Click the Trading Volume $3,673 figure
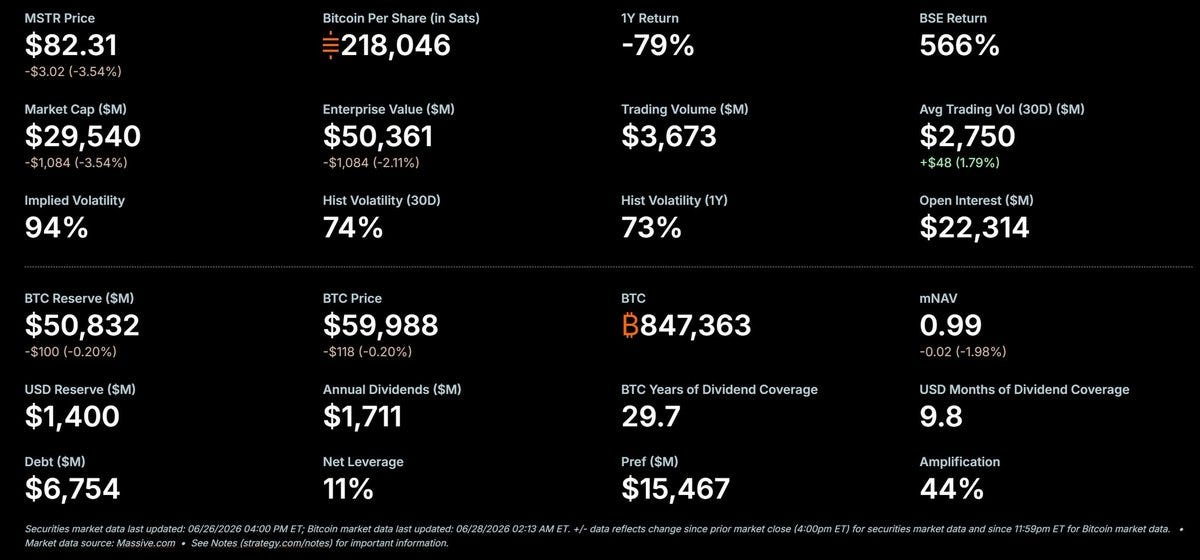 tap(669, 136)
